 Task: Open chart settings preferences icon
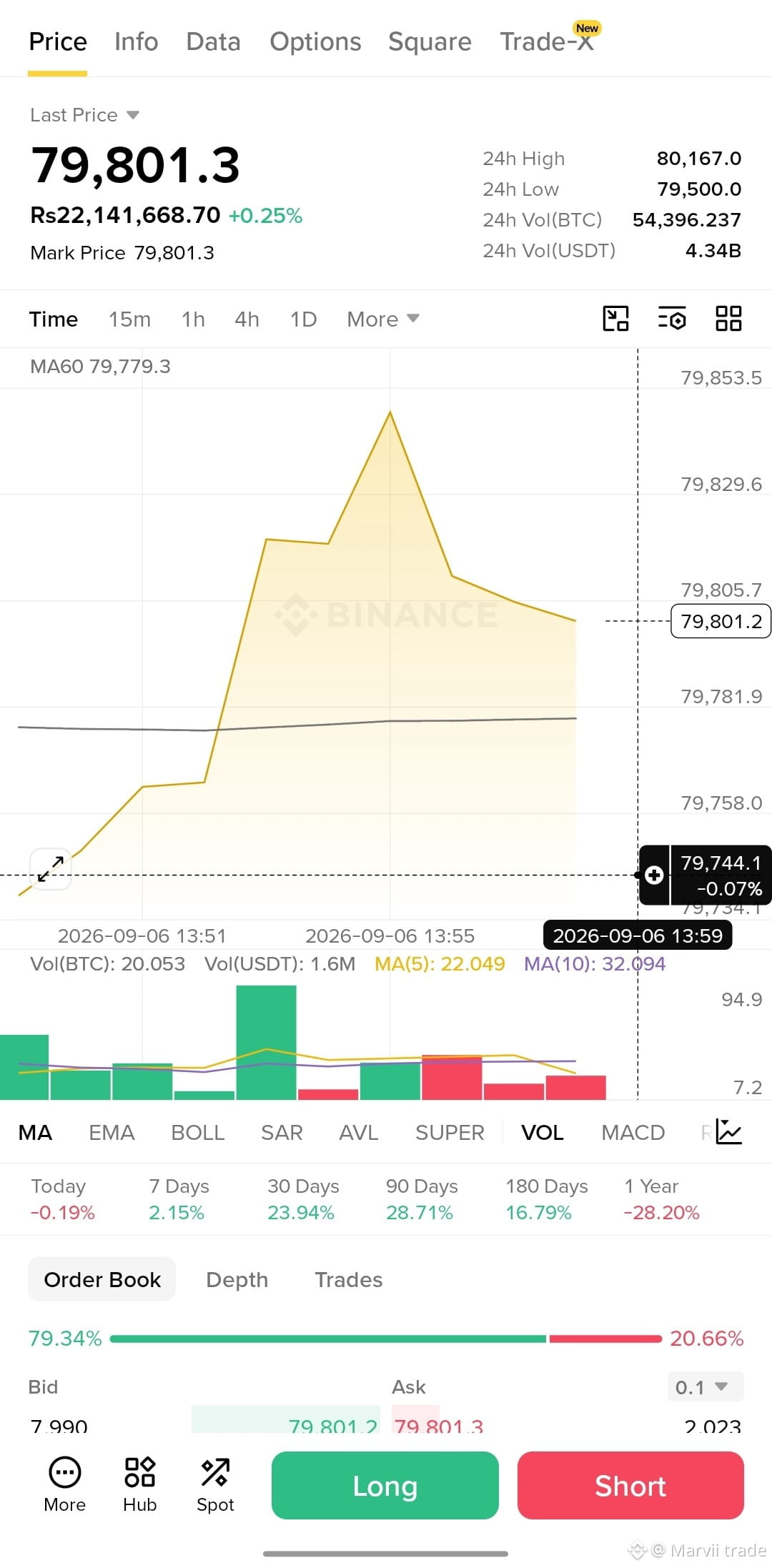(672, 319)
